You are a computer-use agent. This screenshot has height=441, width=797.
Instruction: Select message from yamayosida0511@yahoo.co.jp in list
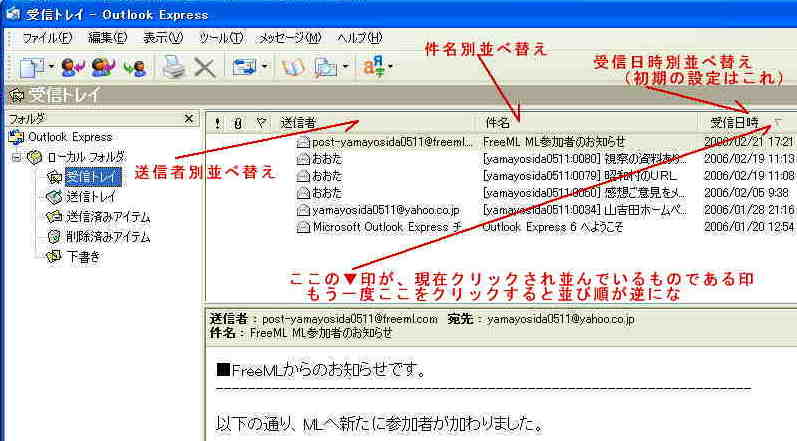(386, 210)
